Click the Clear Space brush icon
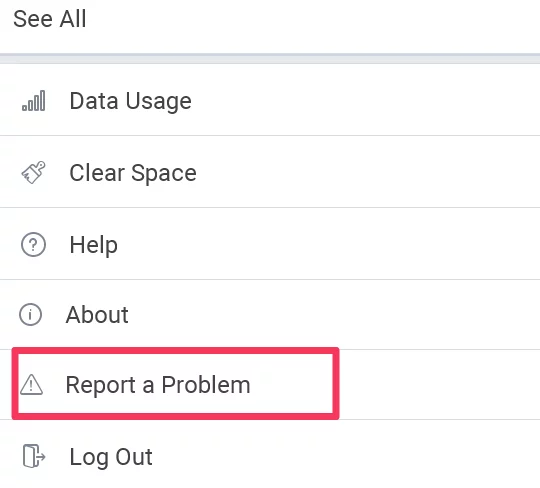This screenshot has height=488, width=540. coord(33,172)
